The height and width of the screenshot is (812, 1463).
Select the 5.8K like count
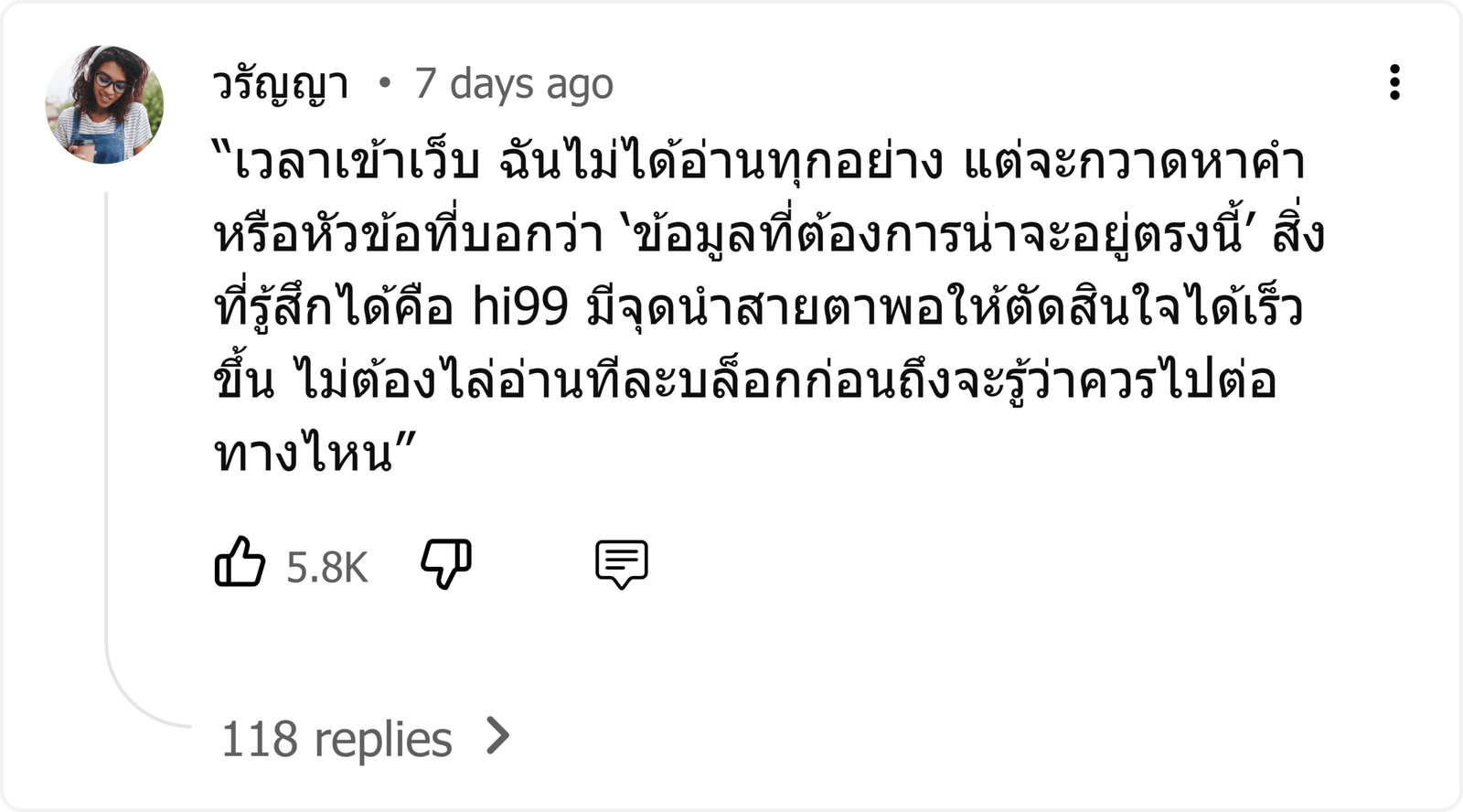[x=326, y=567]
